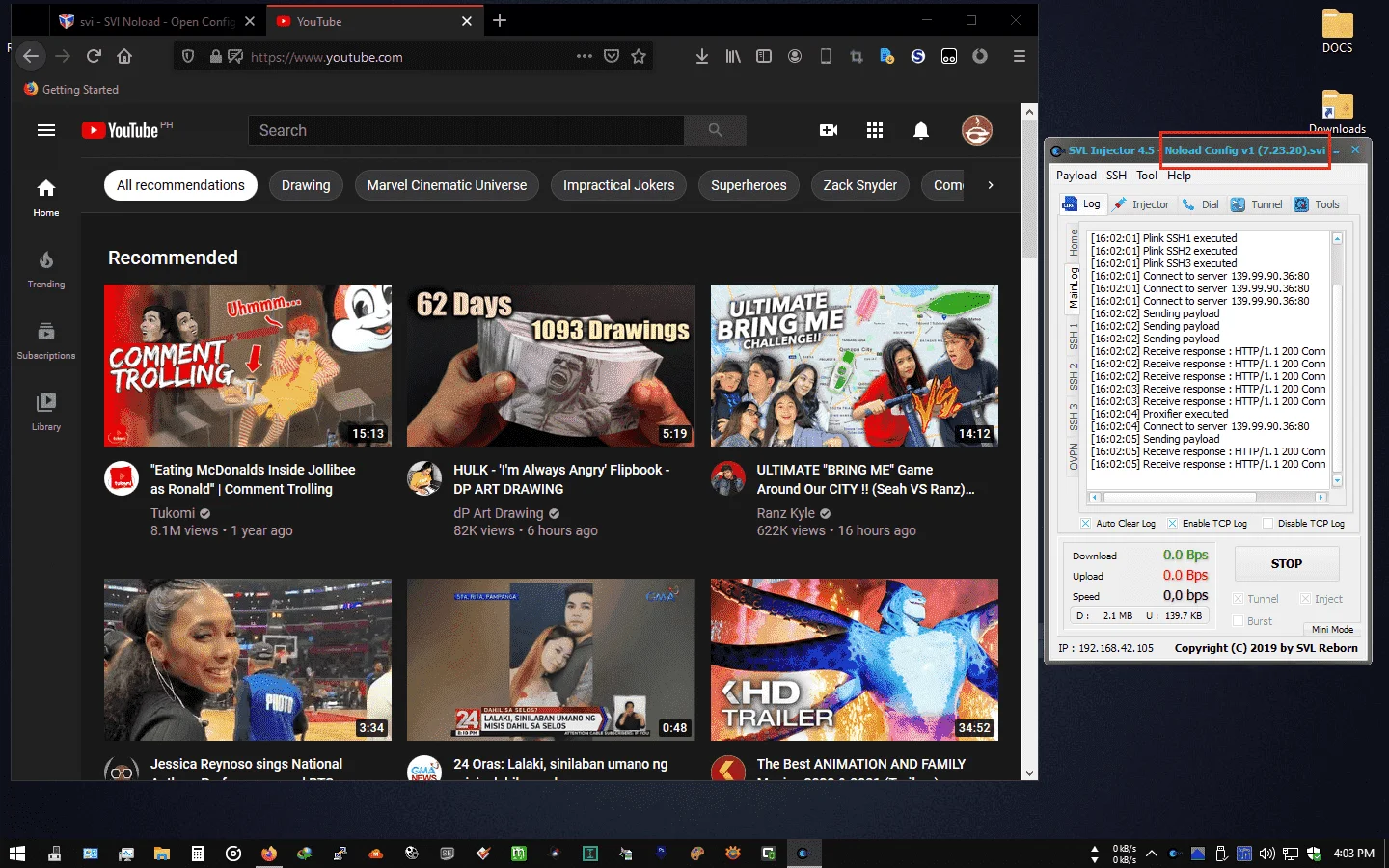1389x868 pixels.
Task: Select the SSH 1 vertical log tab
Action: (x=1074, y=337)
